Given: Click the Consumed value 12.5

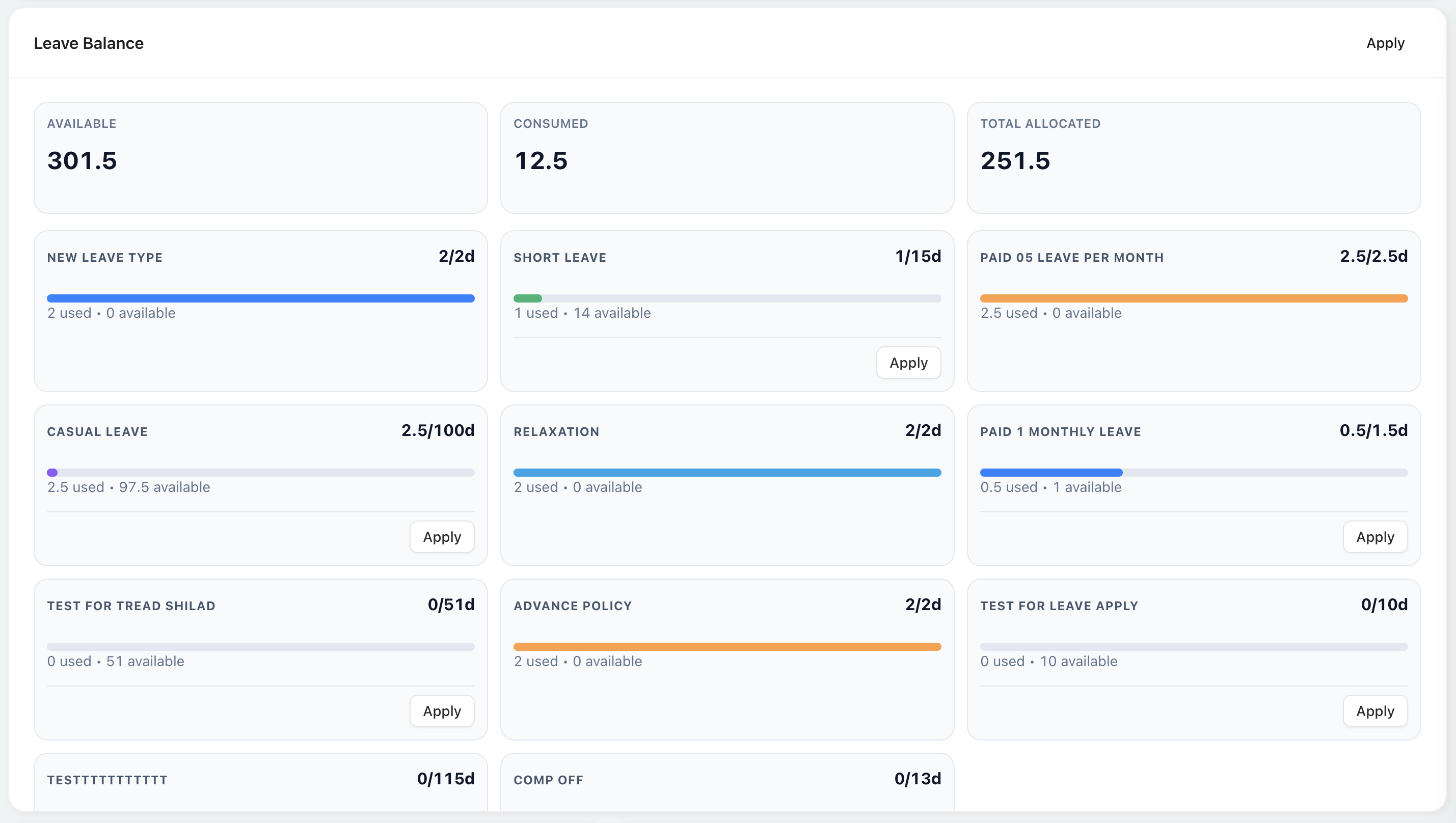Looking at the screenshot, I should [541, 160].
